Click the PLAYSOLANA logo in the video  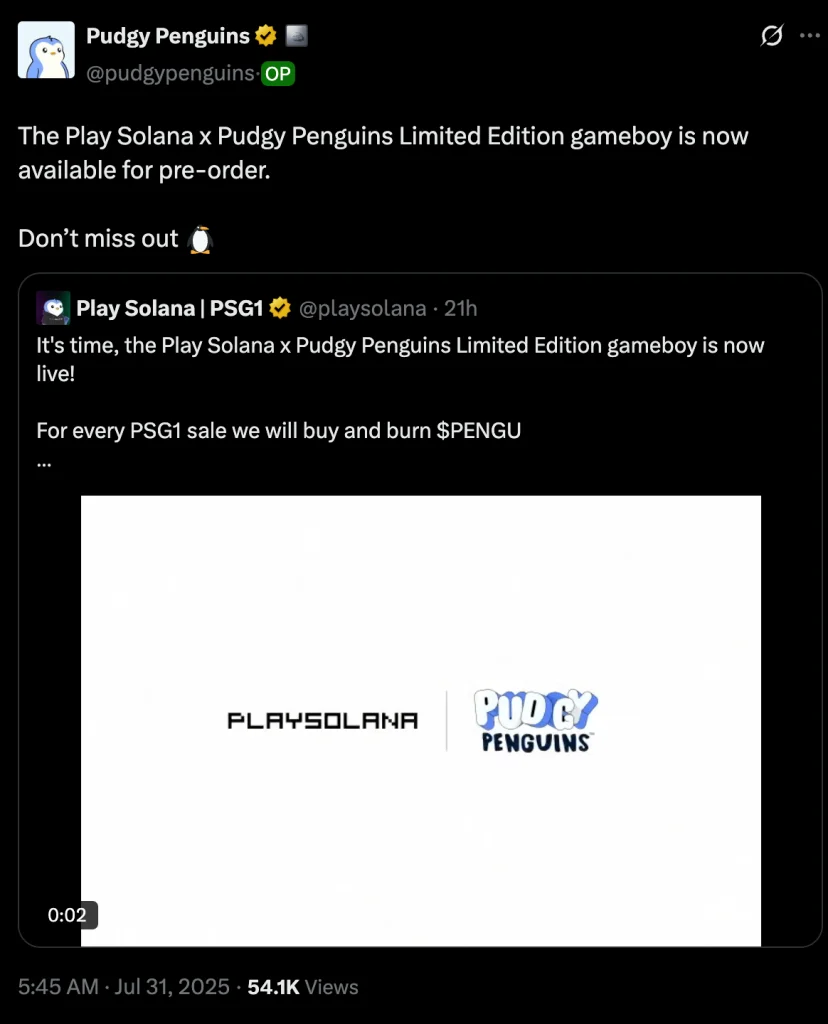tap(323, 720)
